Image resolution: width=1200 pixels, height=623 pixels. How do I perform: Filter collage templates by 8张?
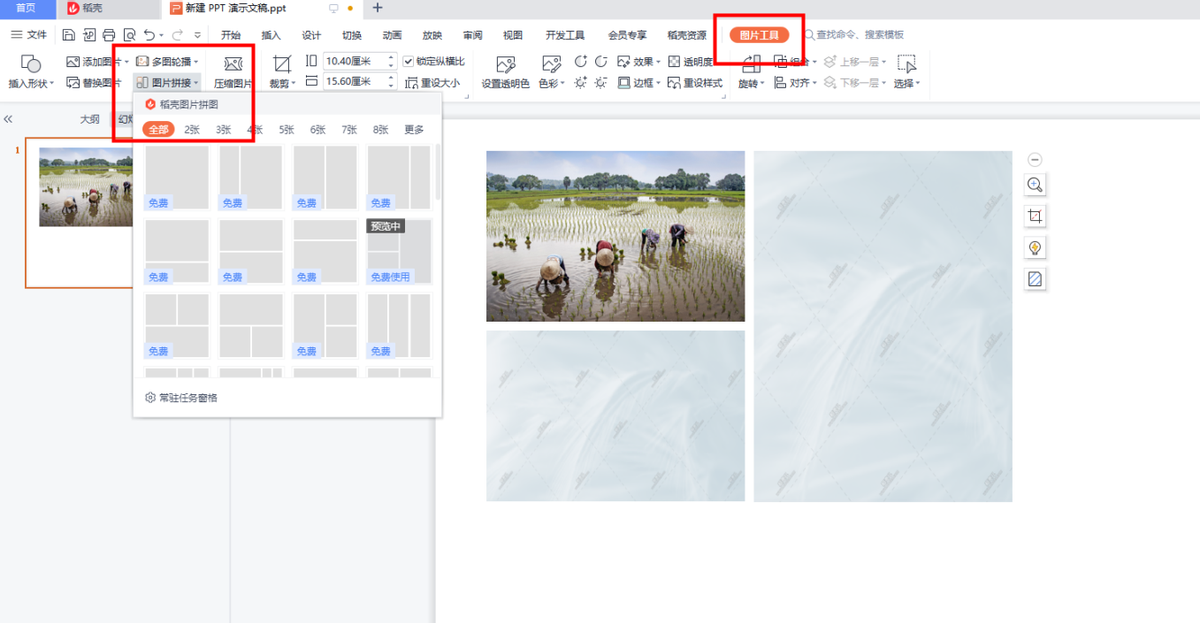381,129
